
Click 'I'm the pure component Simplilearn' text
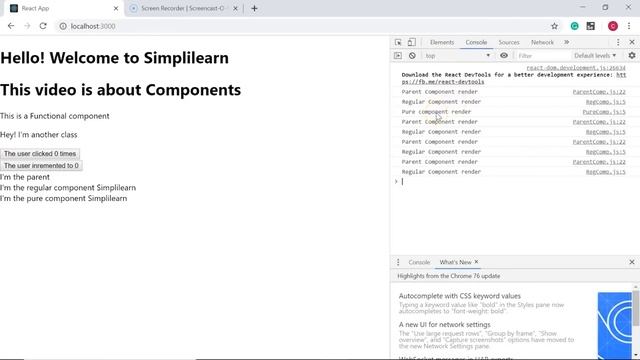pyautogui.click(x=64, y=198)
